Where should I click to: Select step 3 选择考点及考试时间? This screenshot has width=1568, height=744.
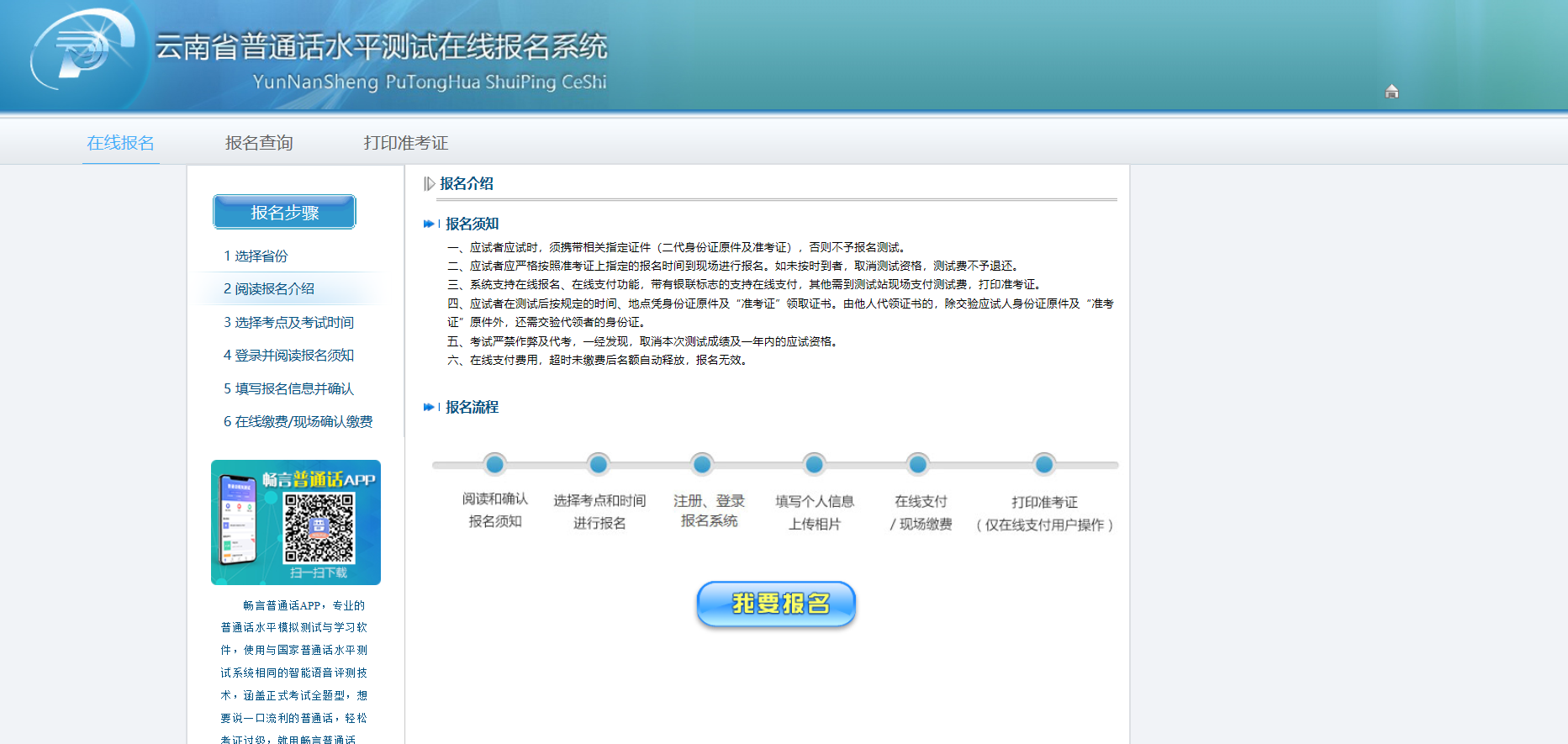point(288,322)
